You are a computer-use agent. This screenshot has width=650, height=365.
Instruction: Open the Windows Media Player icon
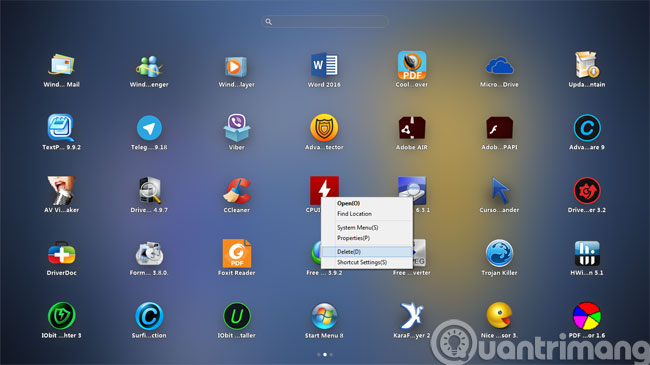coord(236,66)
